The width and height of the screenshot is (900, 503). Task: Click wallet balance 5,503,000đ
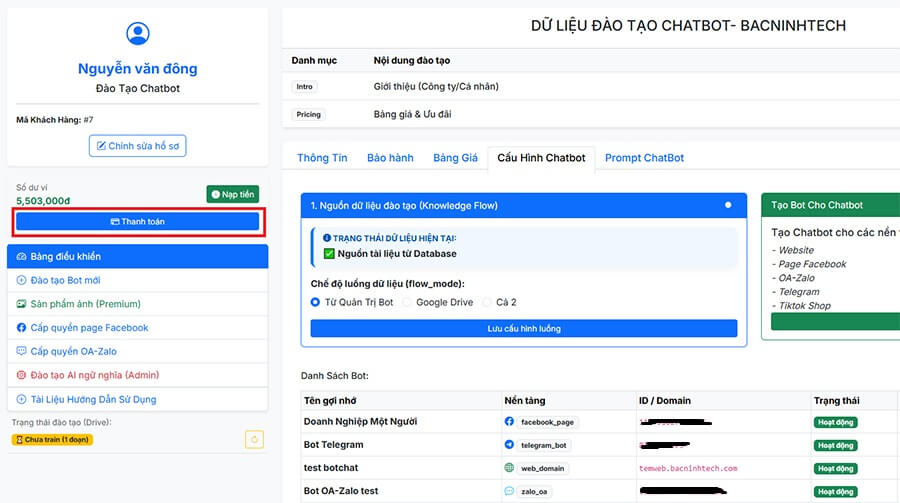point(43,201)
